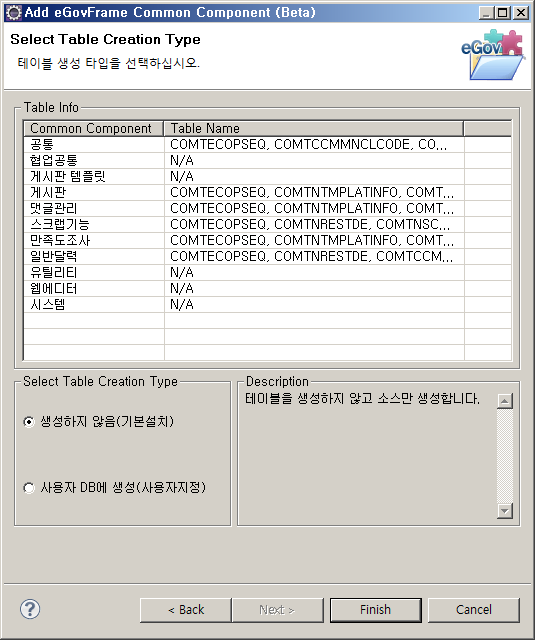Click the Description scrollbar down arrow
The height and width of the screenshot is (640, 535).
click(505, 511)
